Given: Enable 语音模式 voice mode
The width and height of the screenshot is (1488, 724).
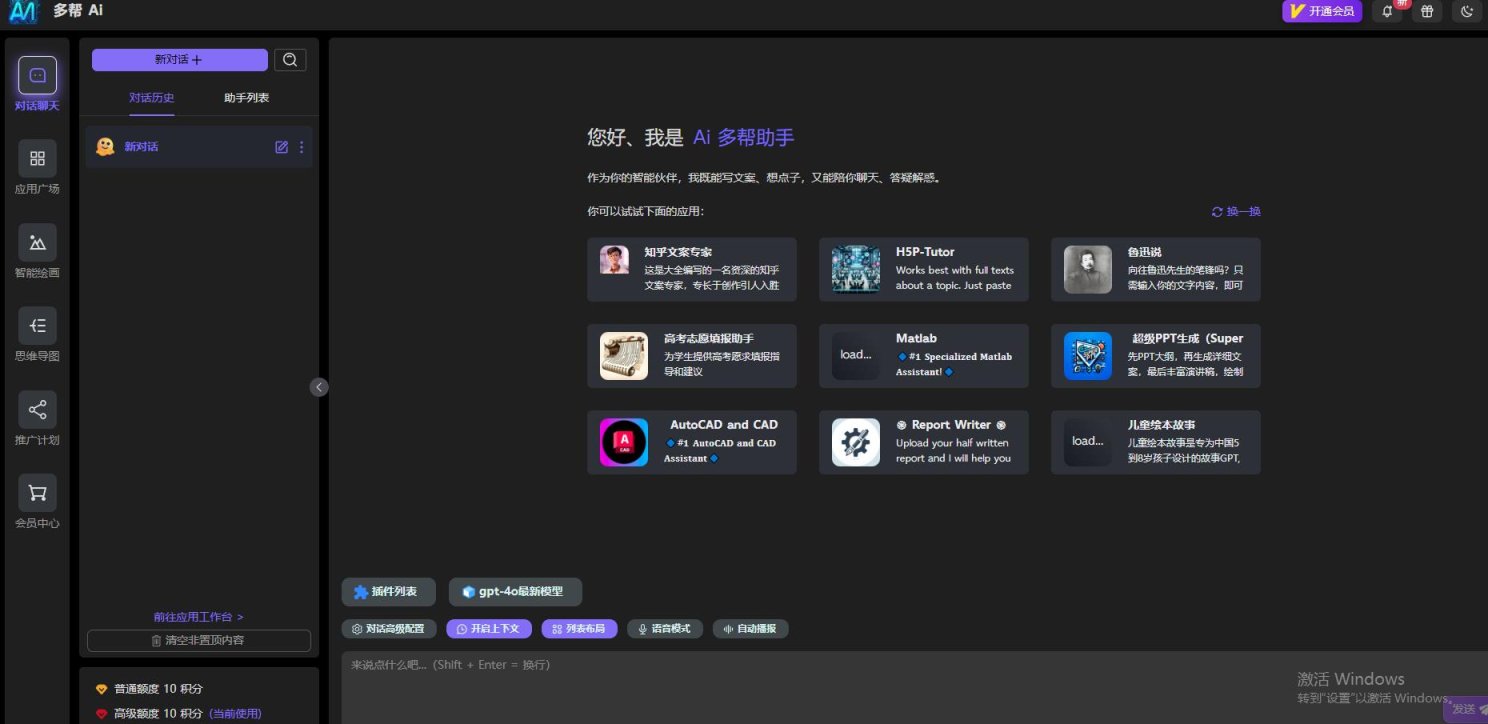Looking at the screenshot, I should click(x=665, y=628).
